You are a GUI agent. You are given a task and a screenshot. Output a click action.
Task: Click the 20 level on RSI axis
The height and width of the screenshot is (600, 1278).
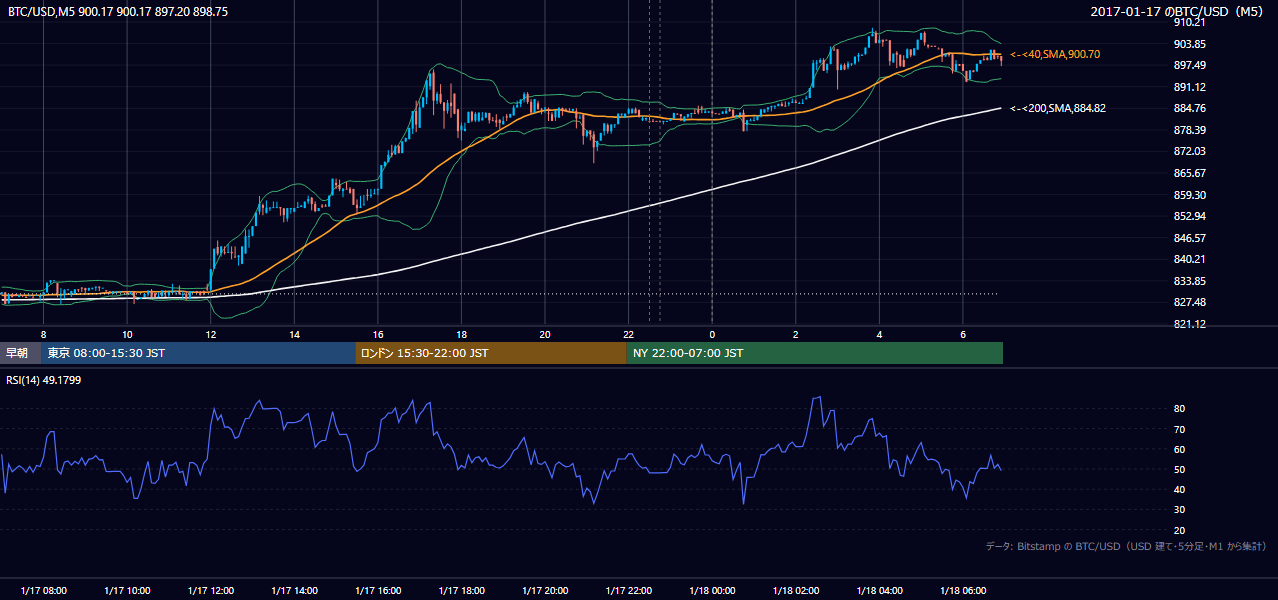(1179, 530)
